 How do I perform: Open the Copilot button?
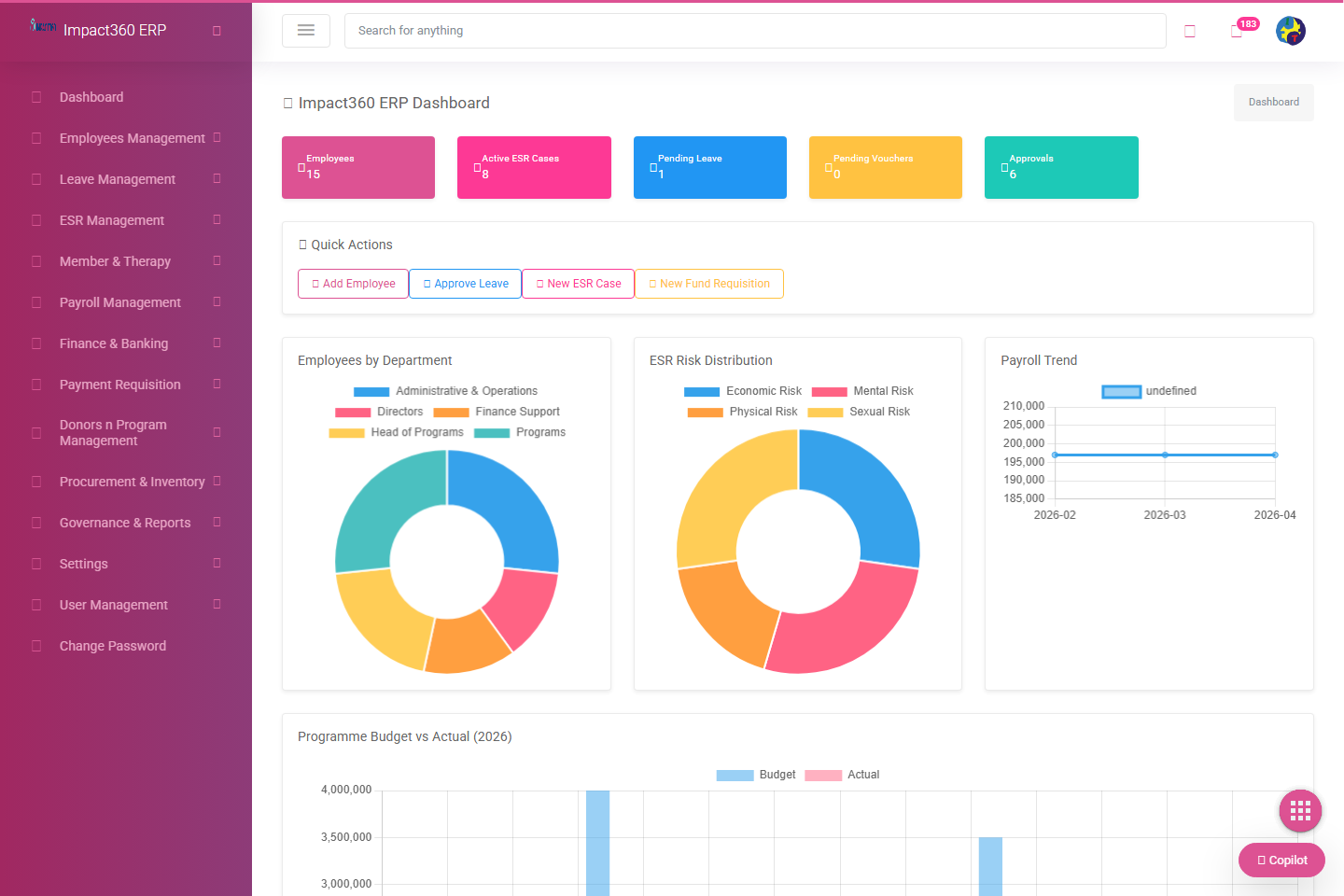1281,861
